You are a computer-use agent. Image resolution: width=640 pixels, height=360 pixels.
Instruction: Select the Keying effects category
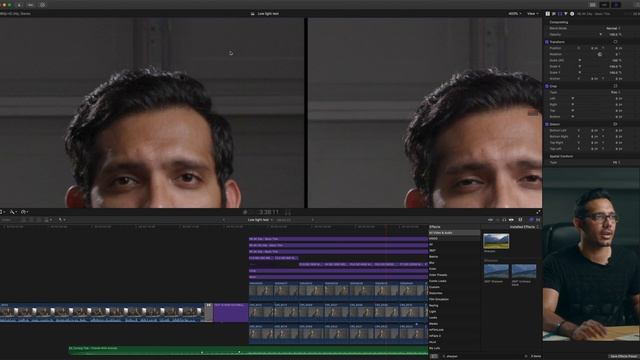pos(434,305)
